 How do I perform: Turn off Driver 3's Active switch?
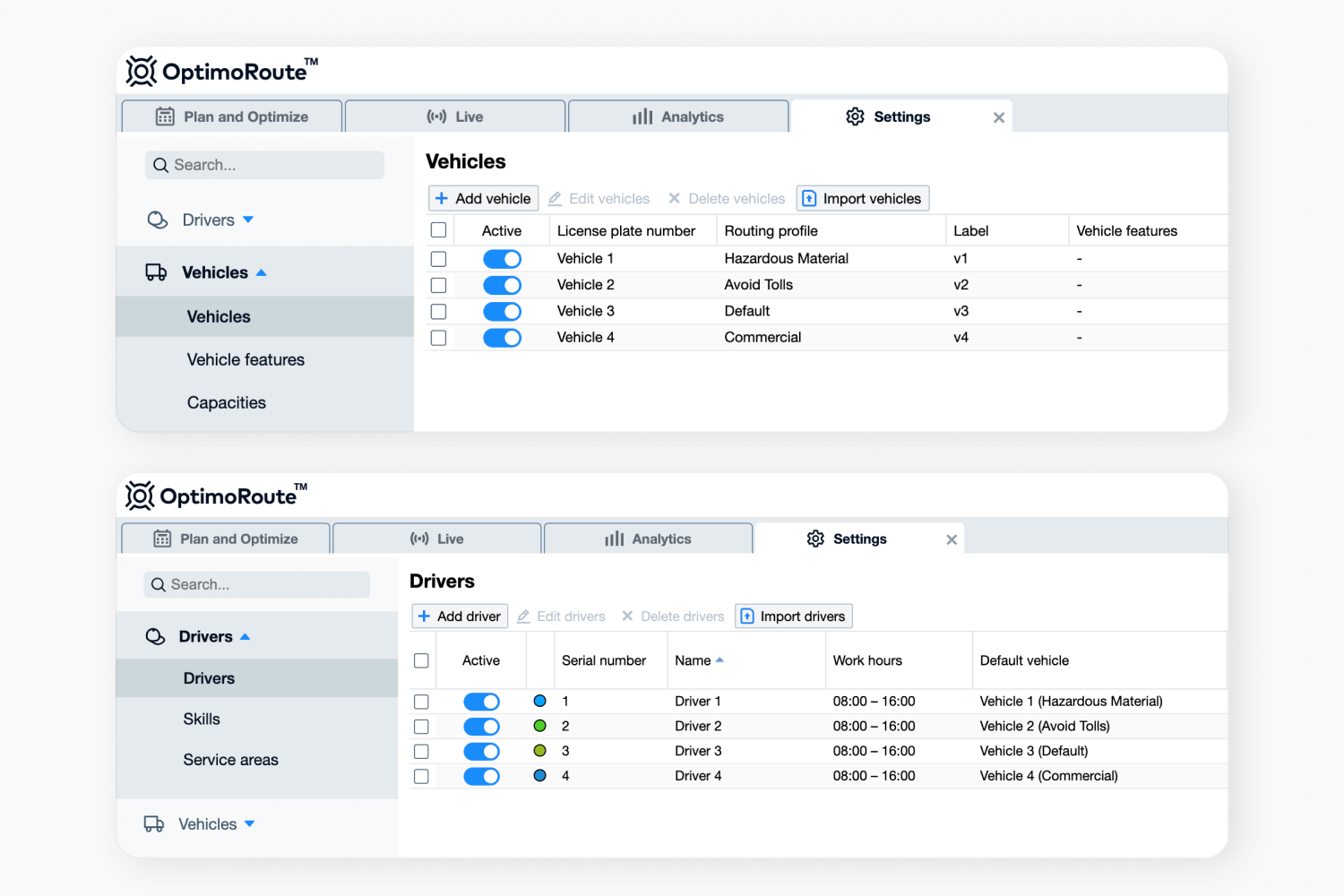[x=481, y=751]
